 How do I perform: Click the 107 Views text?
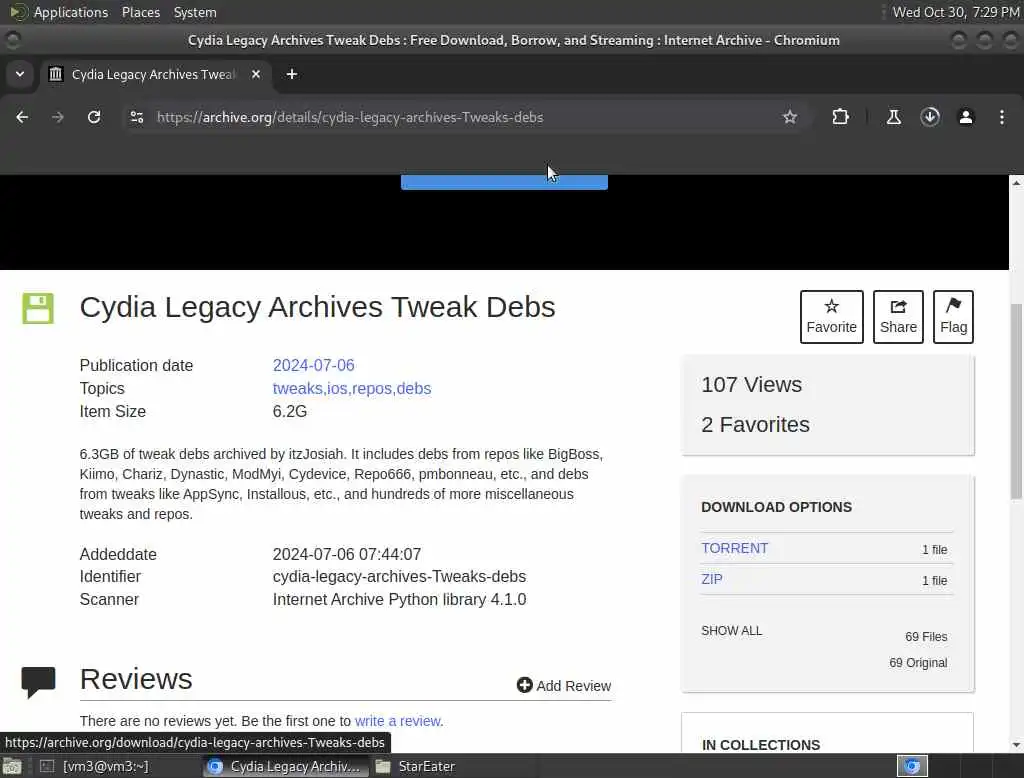pyautogui.click(x=751, y=384)
